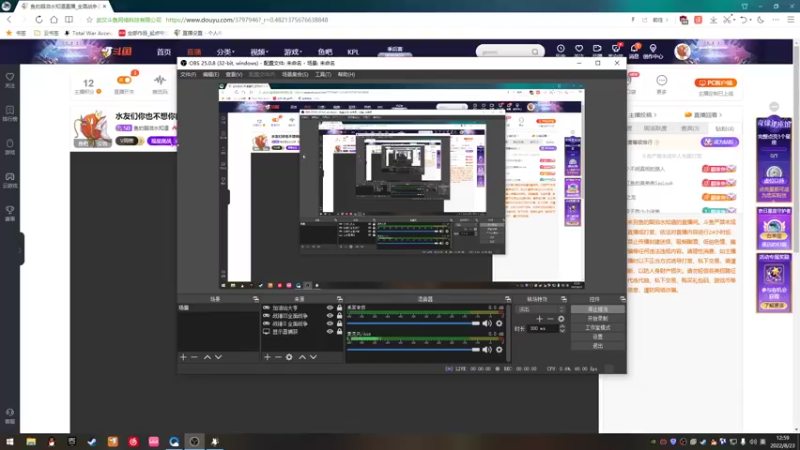Open transition properties gear under 转场特效

pos(561,319)
